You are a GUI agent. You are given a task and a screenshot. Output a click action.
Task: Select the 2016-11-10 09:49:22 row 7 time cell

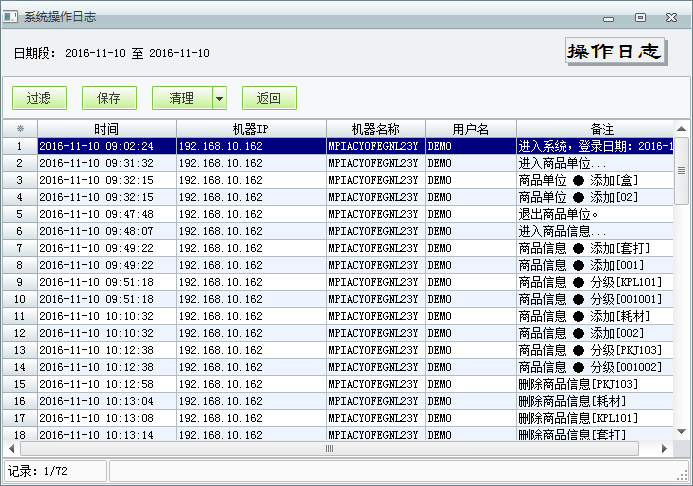[107, 248]
